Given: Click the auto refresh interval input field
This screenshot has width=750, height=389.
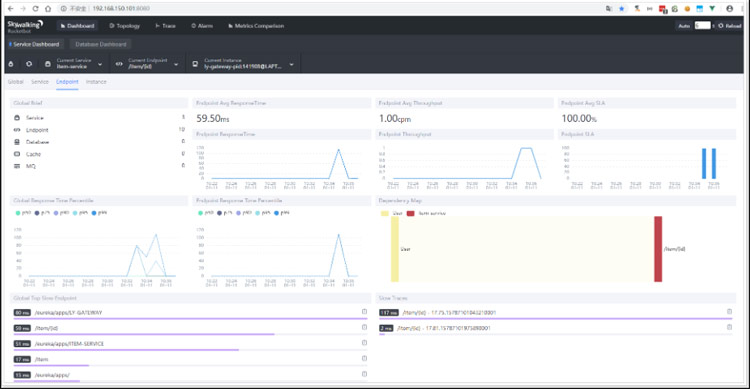Looking at the screenshot, I should (702, 25).
